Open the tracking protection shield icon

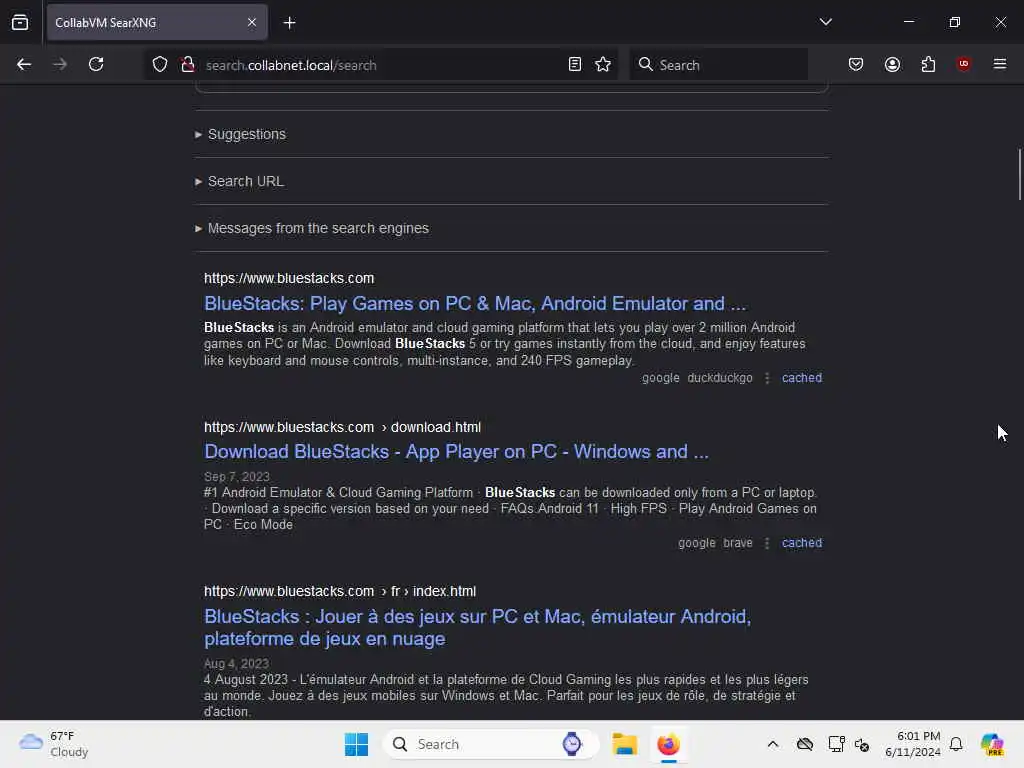160,64
